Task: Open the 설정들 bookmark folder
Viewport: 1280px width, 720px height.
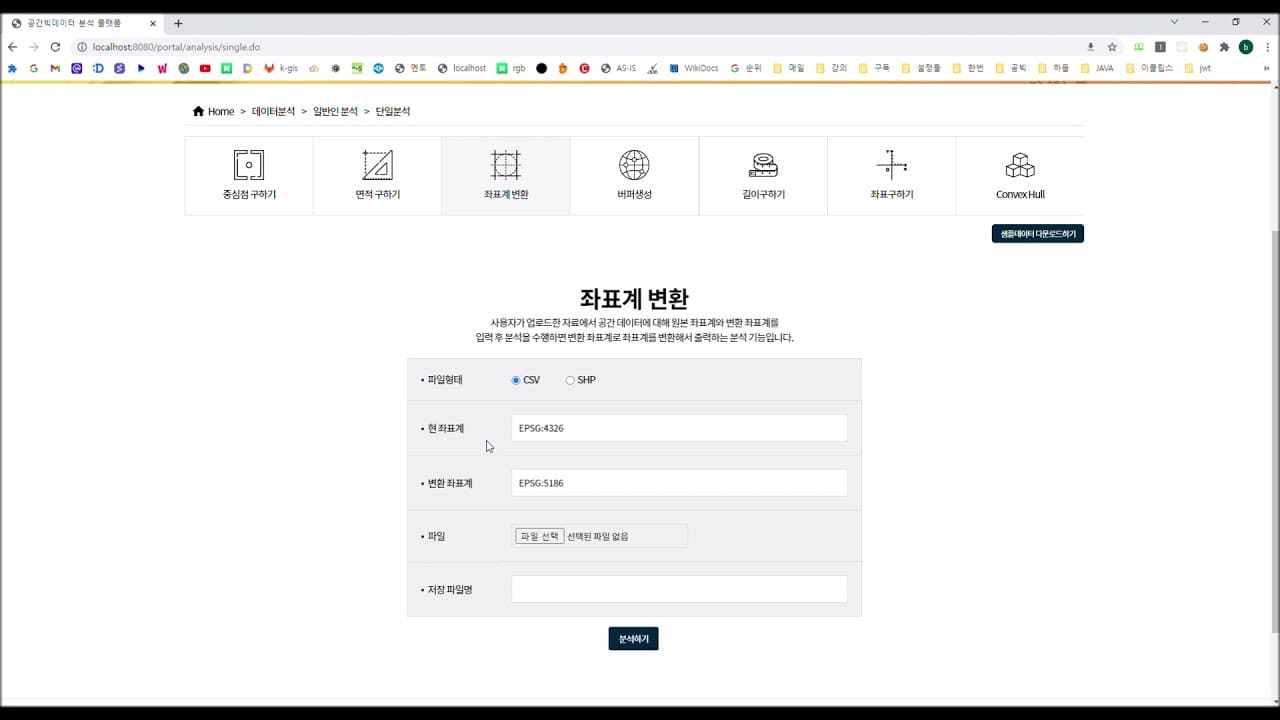Action: (921, 68)
